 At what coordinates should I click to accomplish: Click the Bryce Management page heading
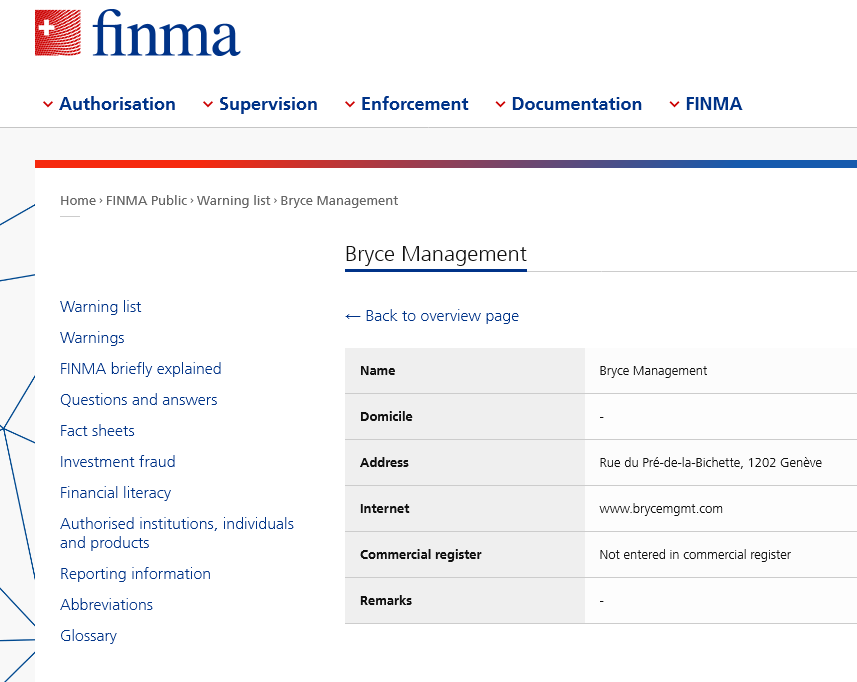tap(436, 254)
